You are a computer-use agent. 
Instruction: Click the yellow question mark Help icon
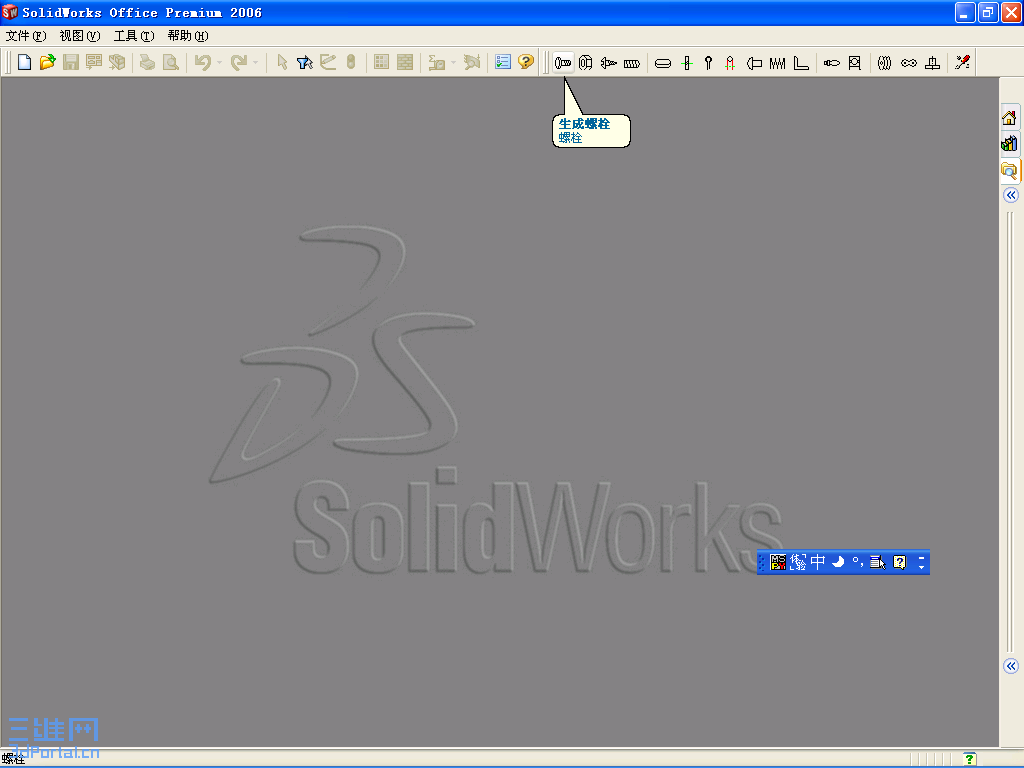tap(526, 62)
